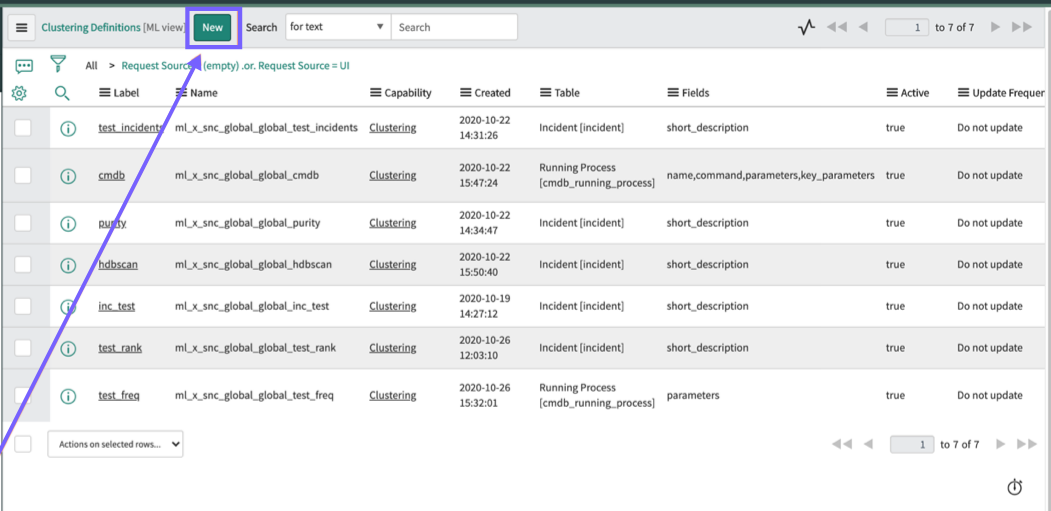Viewport: 1051px width, 511px height.
Task: Open the hdbscan label link
Action: pyautogui.click(x=118, y=264)
